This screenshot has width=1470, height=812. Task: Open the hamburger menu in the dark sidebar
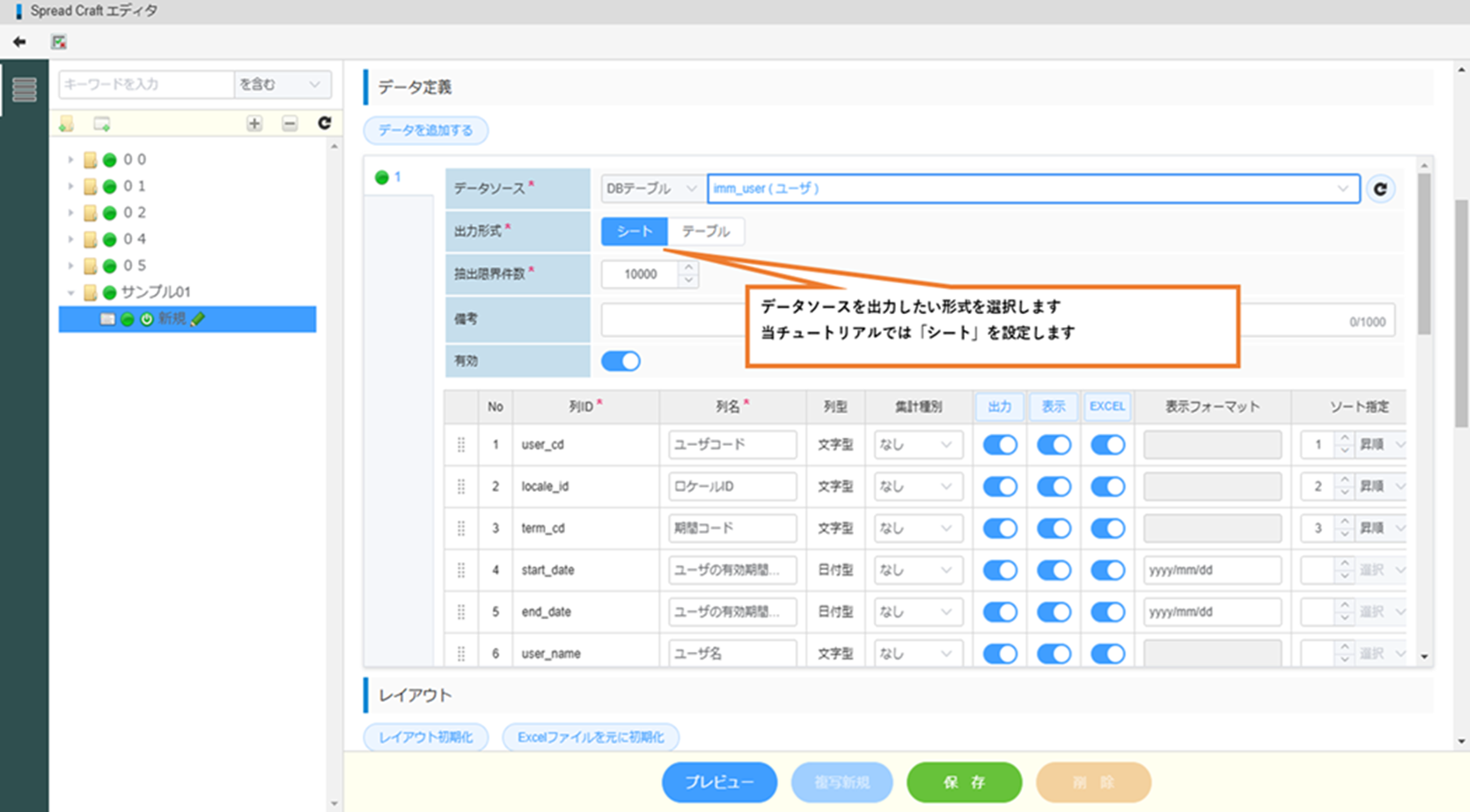(25, 89)
